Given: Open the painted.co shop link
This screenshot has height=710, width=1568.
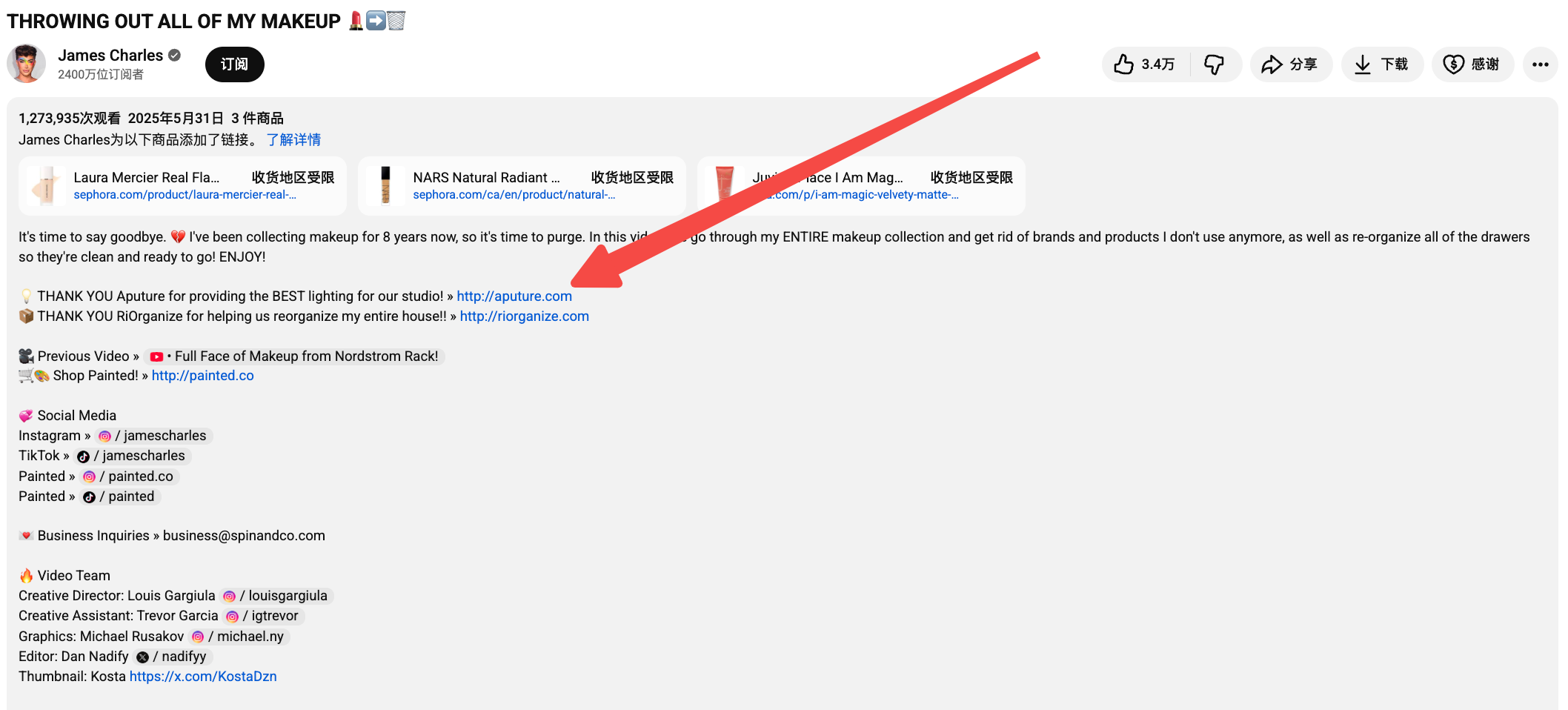Looking at the screenshot, I should tap(202, 375).
